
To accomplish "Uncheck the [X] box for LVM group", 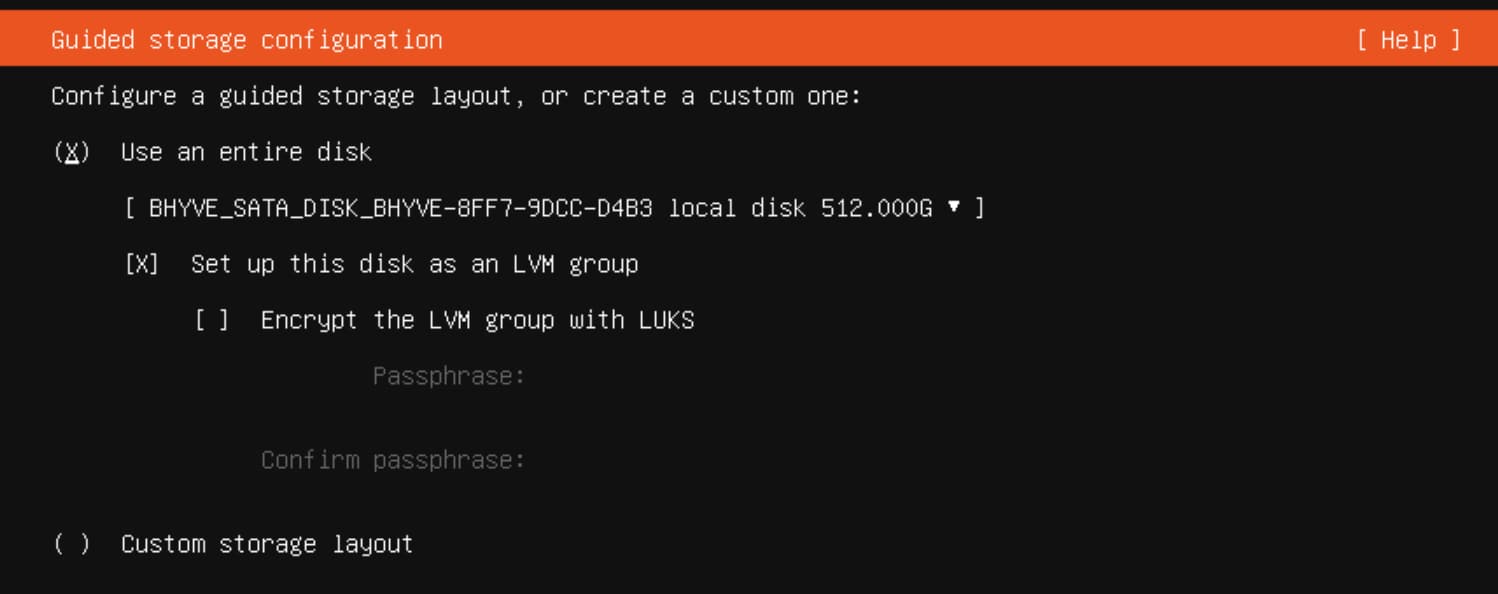I will (142, 265).
